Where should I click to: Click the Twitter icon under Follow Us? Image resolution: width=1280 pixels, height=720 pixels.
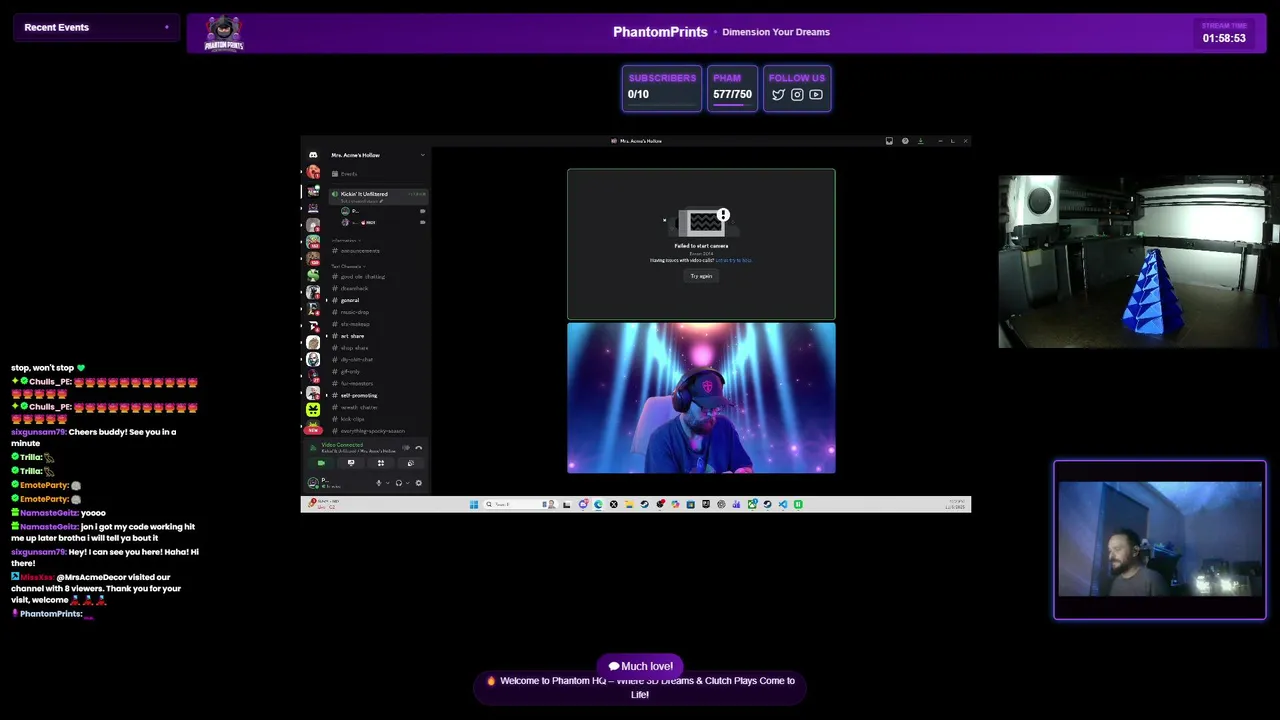pos(778,95)
